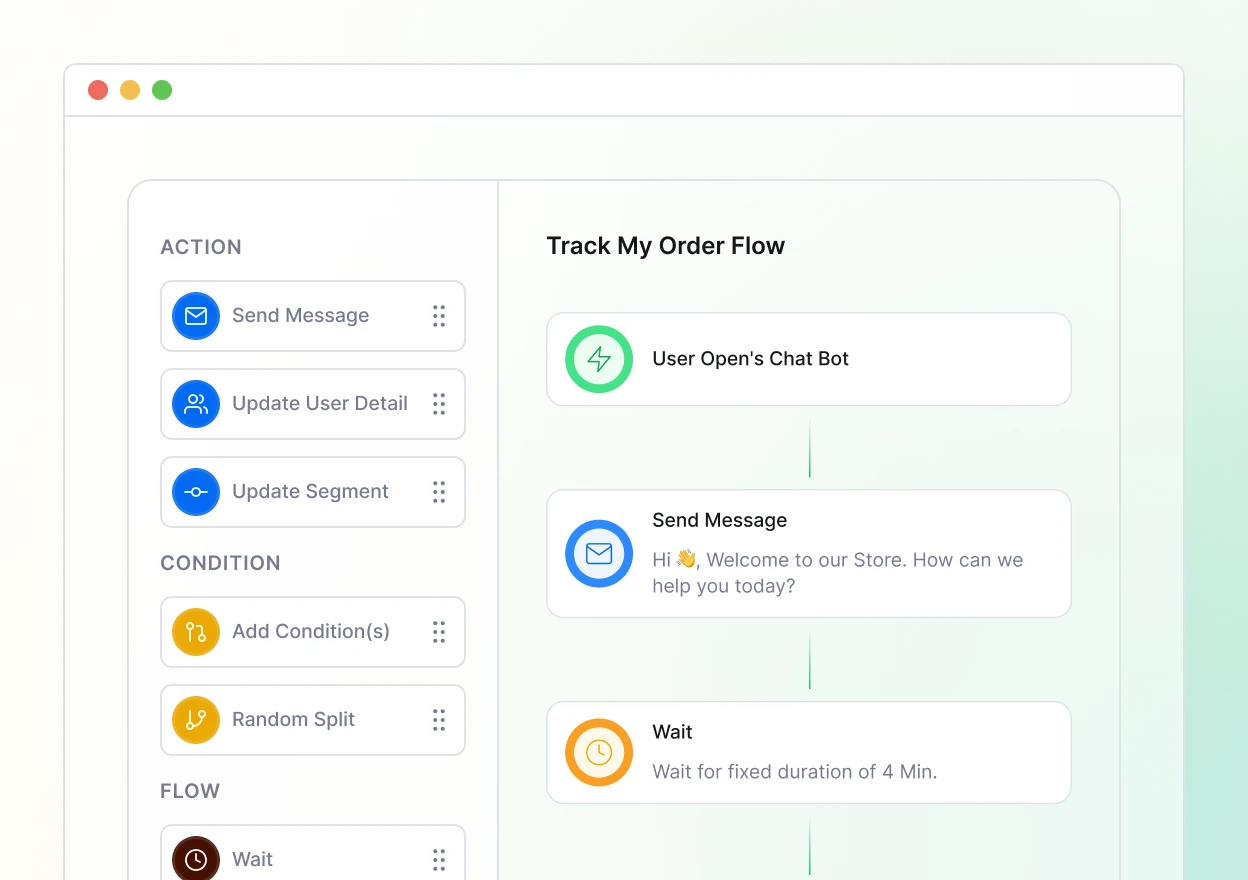Click the Random Split drag handle dots
This screenshot has height=880, width=1248.
(x=439, y=720)
